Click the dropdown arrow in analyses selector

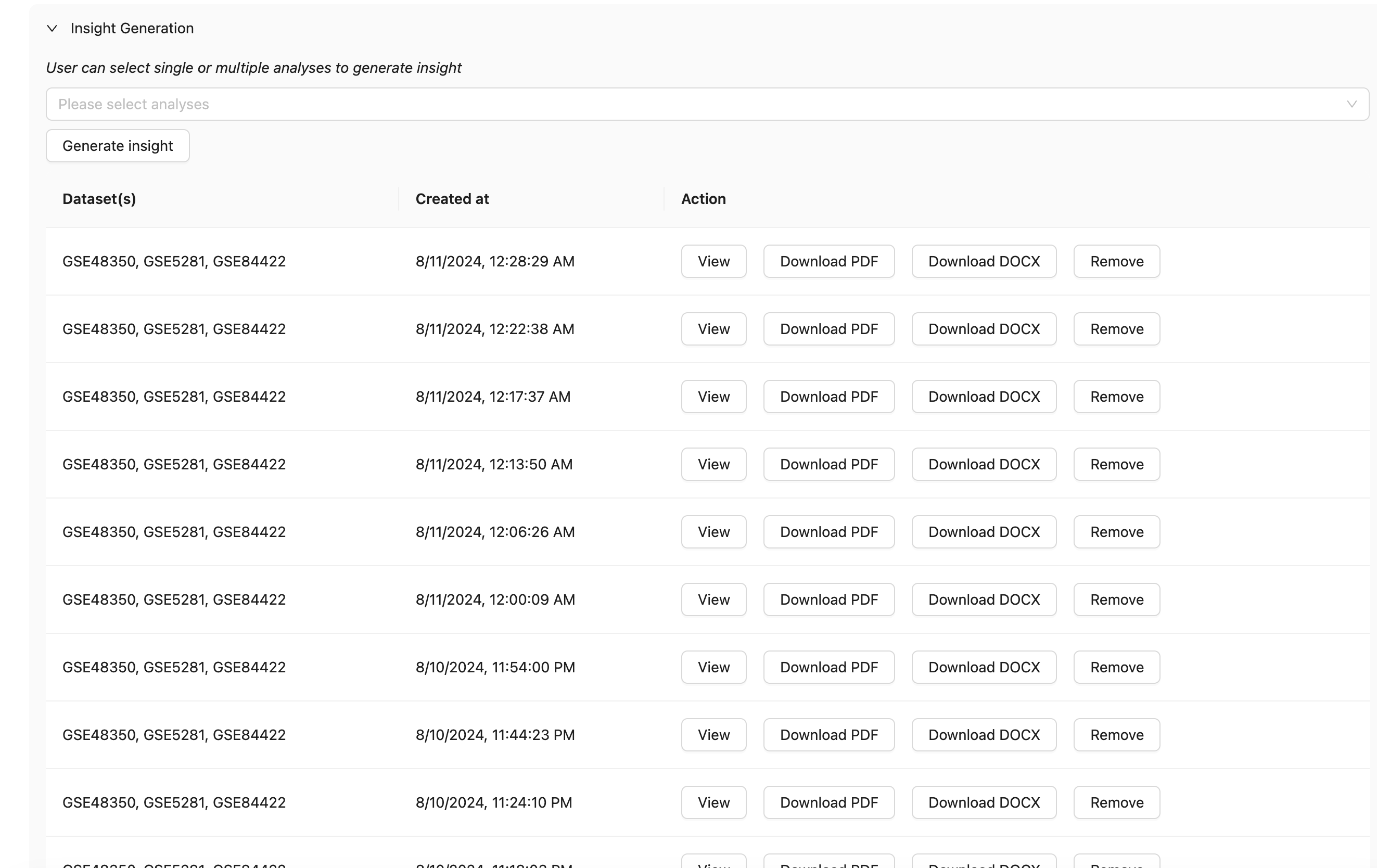[x=1351, y=104]
